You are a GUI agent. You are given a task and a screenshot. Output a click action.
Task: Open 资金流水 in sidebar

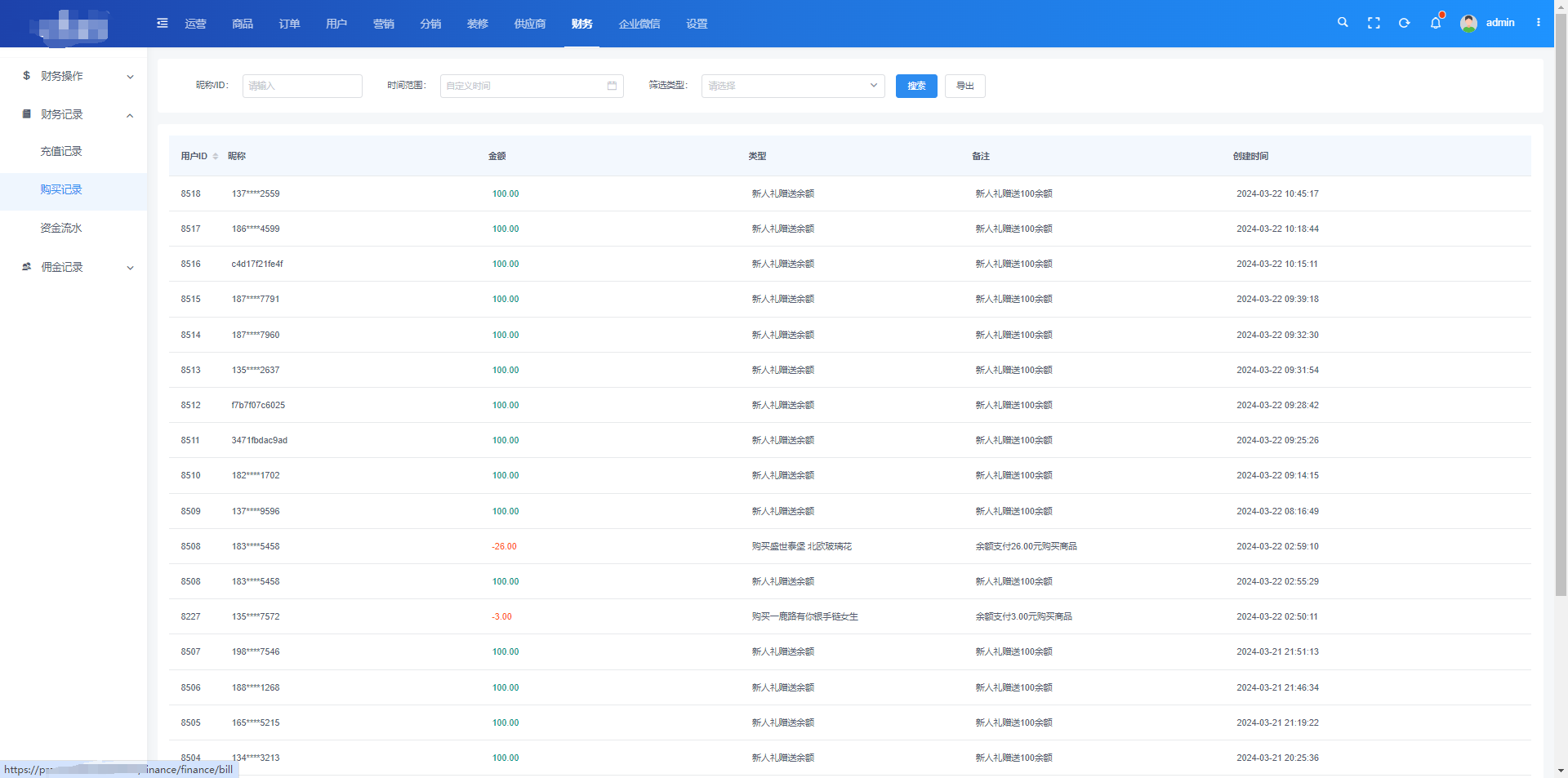point(61,228)
